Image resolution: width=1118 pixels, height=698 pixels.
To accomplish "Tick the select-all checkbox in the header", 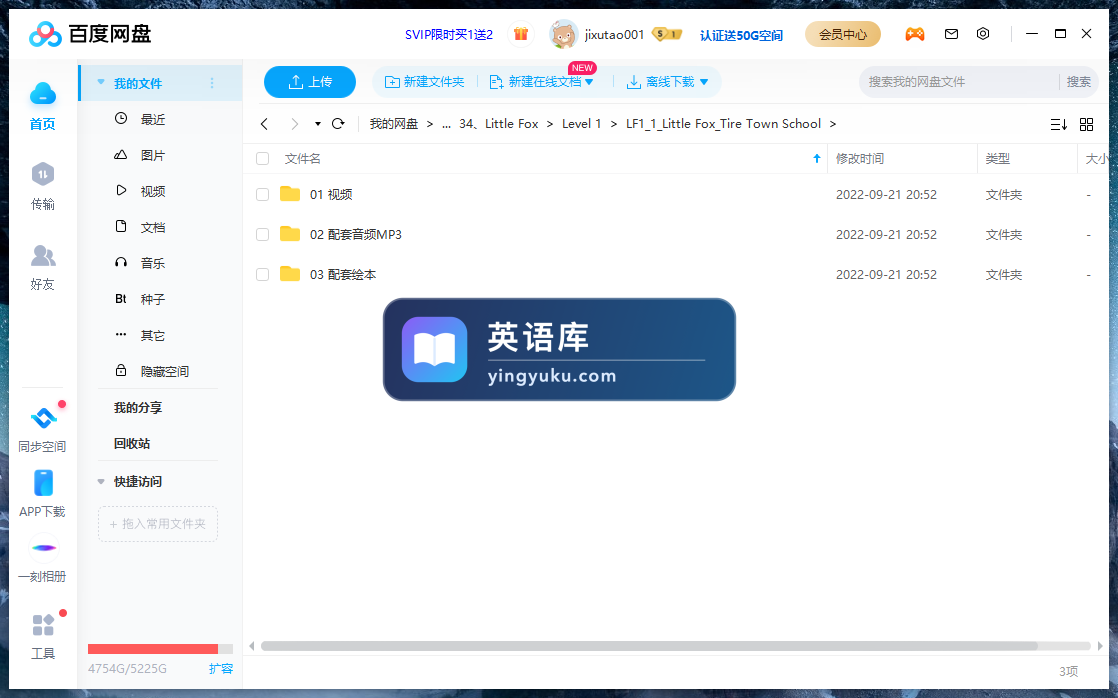I will click(x=262, y=158).
